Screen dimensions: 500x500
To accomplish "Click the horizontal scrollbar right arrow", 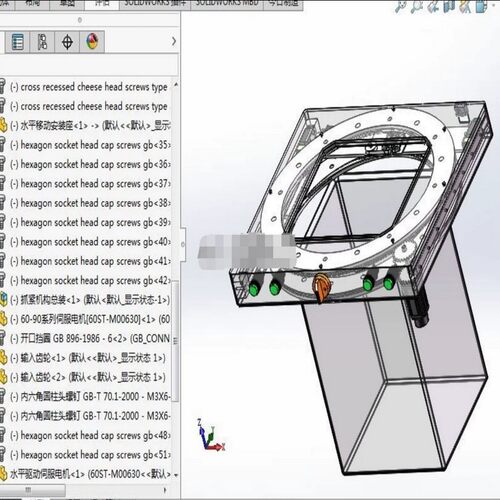I will (165, 490).
